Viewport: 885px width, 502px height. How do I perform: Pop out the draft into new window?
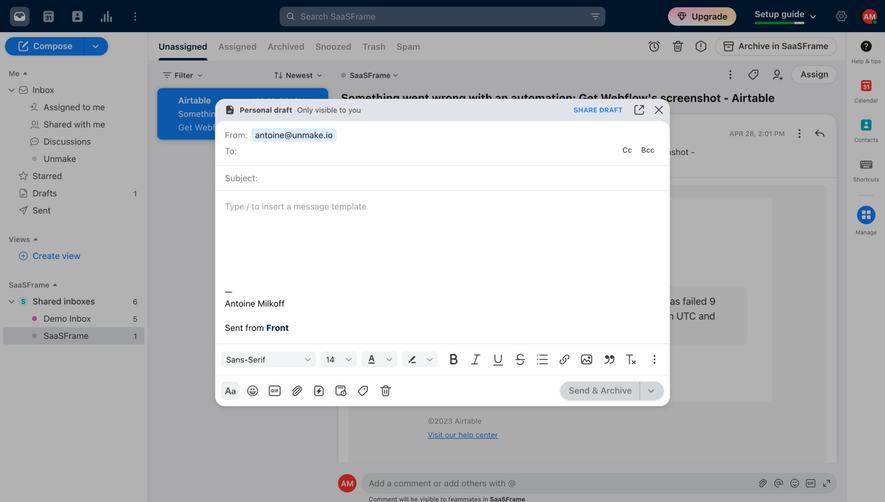[639, 110]
